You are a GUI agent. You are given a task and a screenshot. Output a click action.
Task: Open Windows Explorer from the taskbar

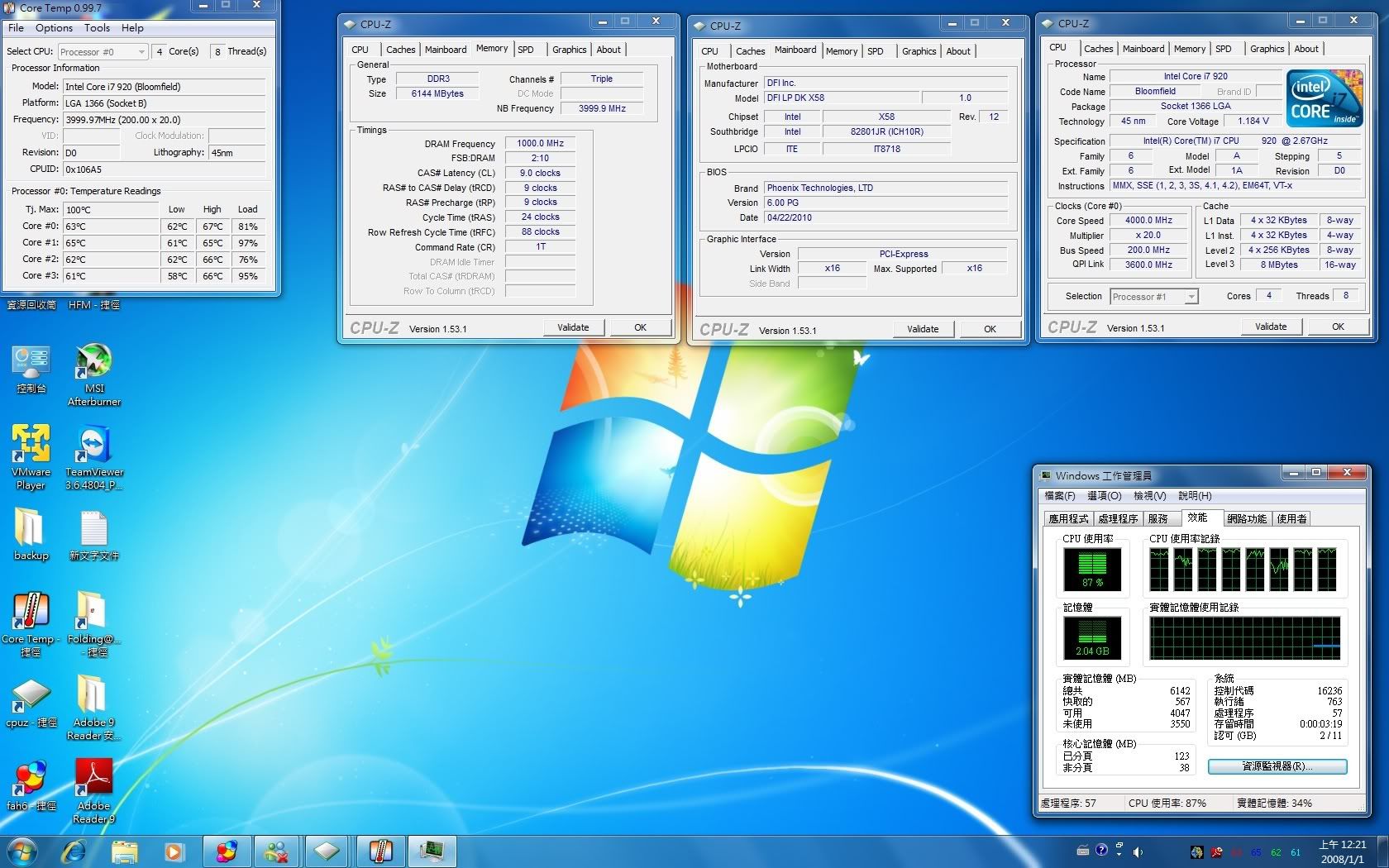click(x=125, y=851)
